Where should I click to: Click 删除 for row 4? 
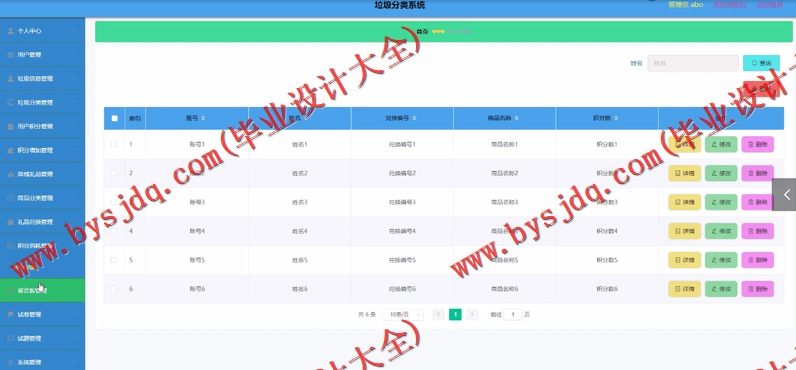(x=757, y=231)
